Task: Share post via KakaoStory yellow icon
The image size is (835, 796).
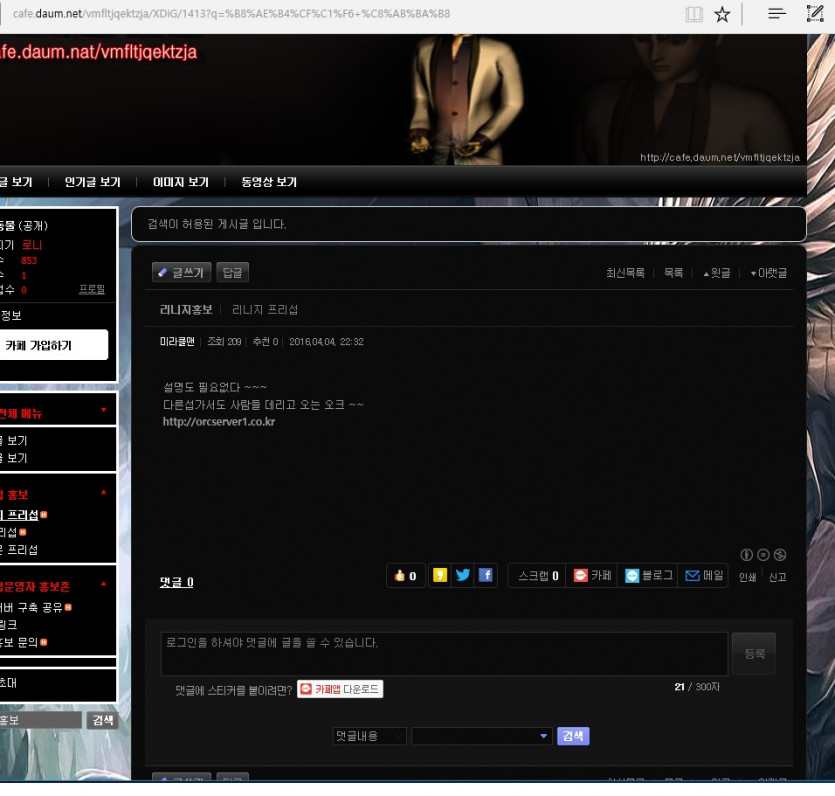Action: click(440, 575)
